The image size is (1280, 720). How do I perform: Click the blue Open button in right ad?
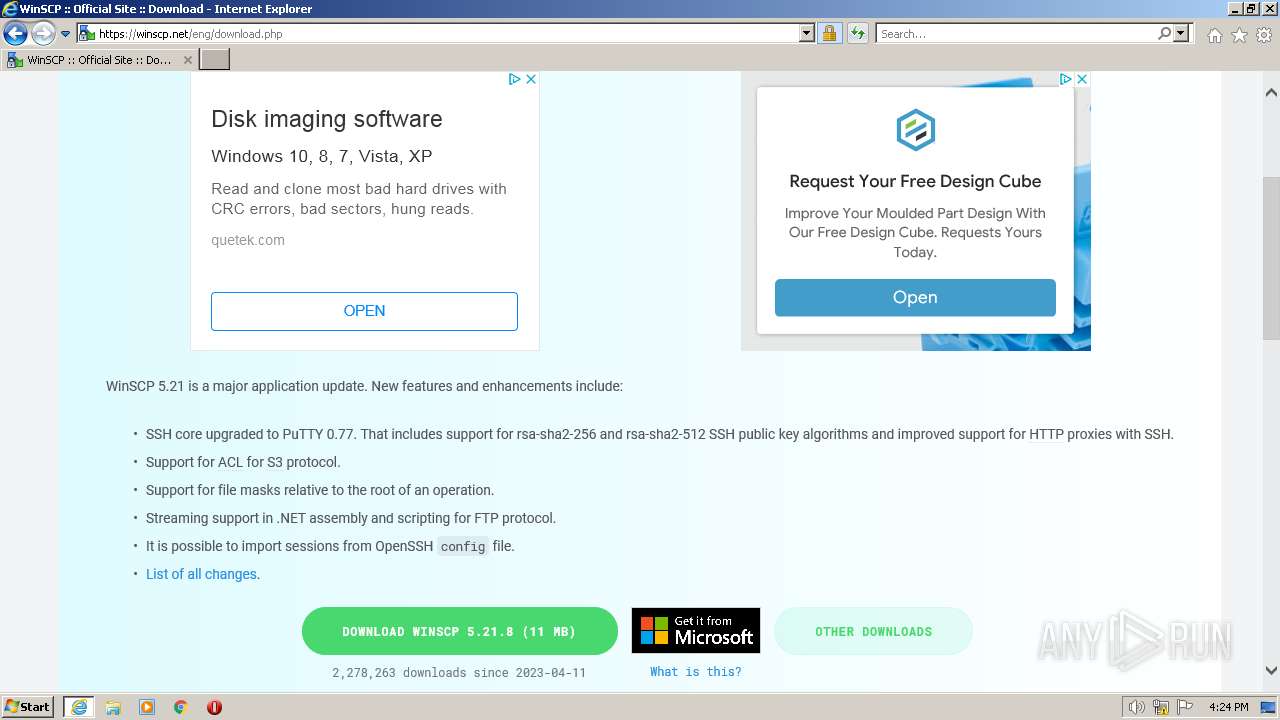click(915, 297)
